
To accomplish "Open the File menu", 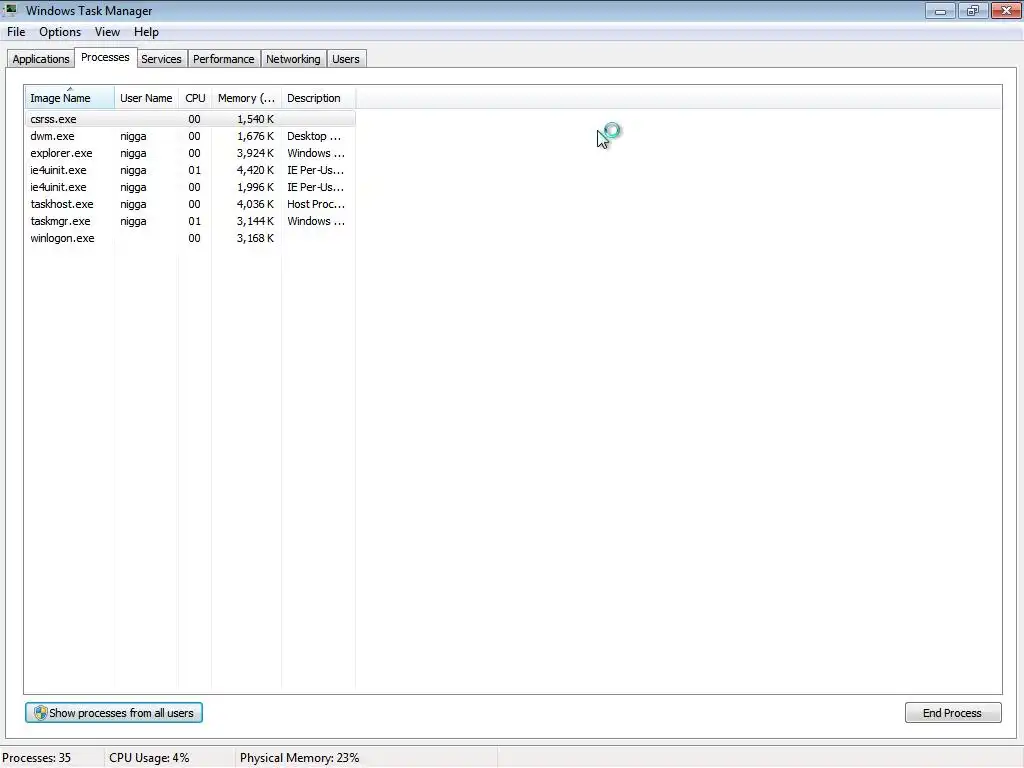I will [16, 32].
